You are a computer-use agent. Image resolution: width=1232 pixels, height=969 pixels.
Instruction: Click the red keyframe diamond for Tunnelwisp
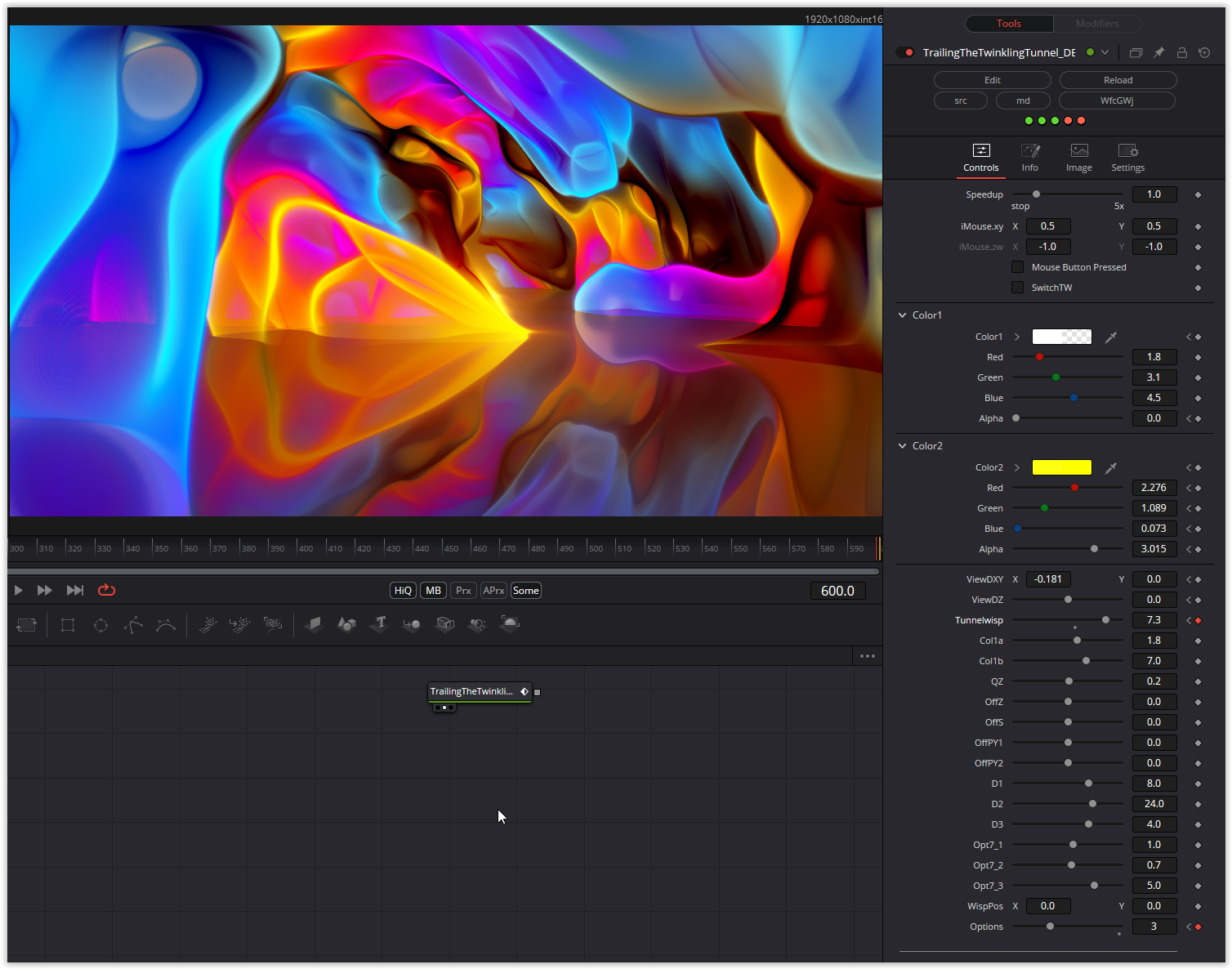pyautogui.click(x=1199, y=620)
